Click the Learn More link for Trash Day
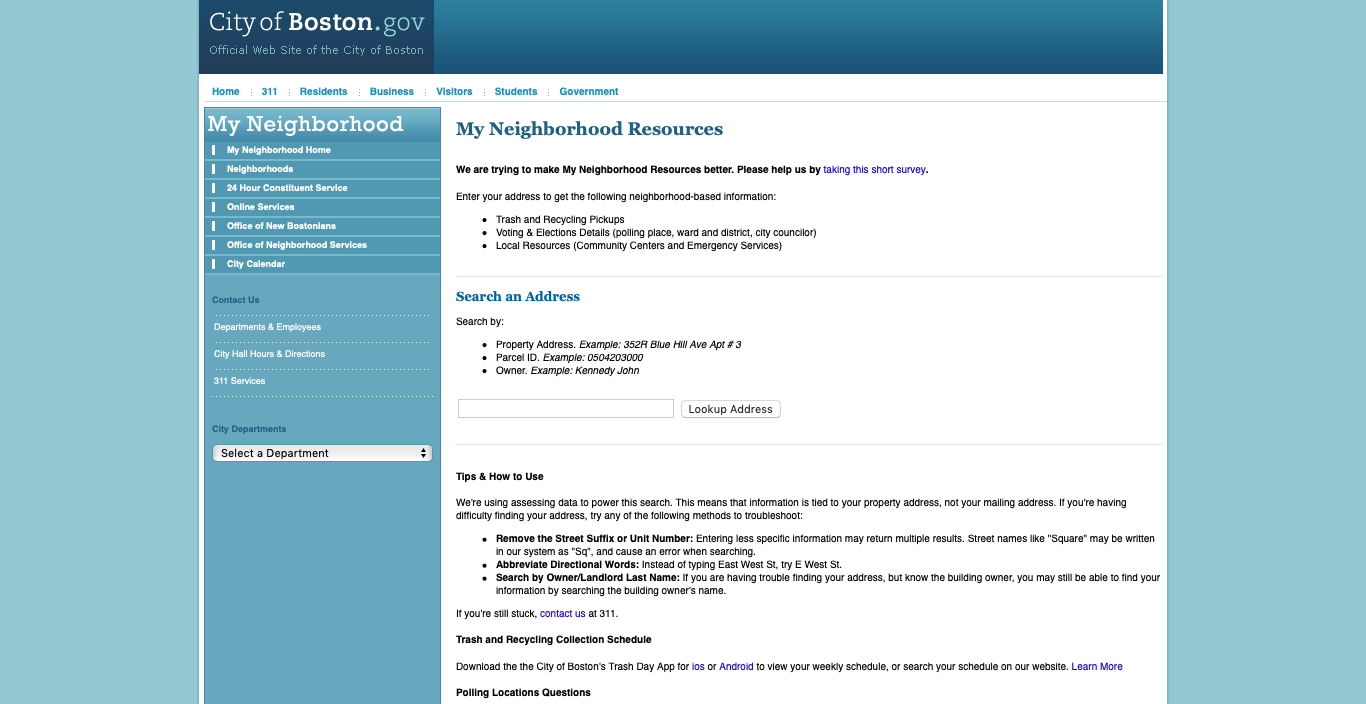The image size is (1366, 704). point(1097,666)
